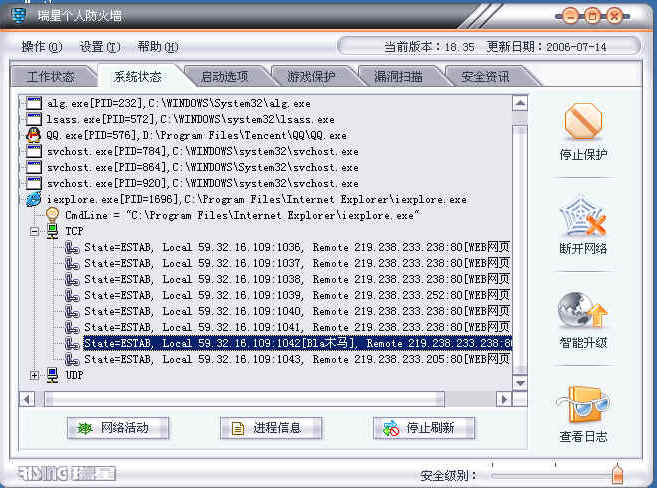657x488 pixels.
Task: Open the 游戏保护 tab
Action: point(311,77)
